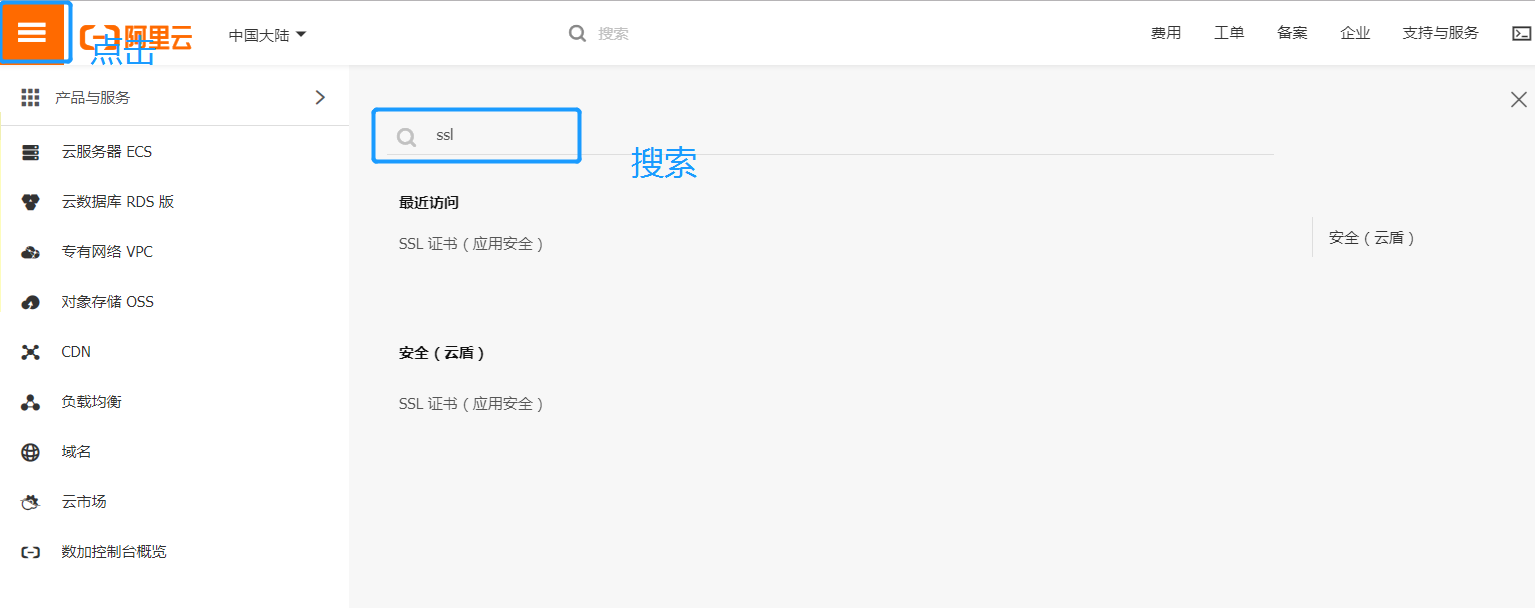The width and height of the screenshot is (1535, 608).
Task: Open 域名 from sidebar
Action: pos(76,452)
